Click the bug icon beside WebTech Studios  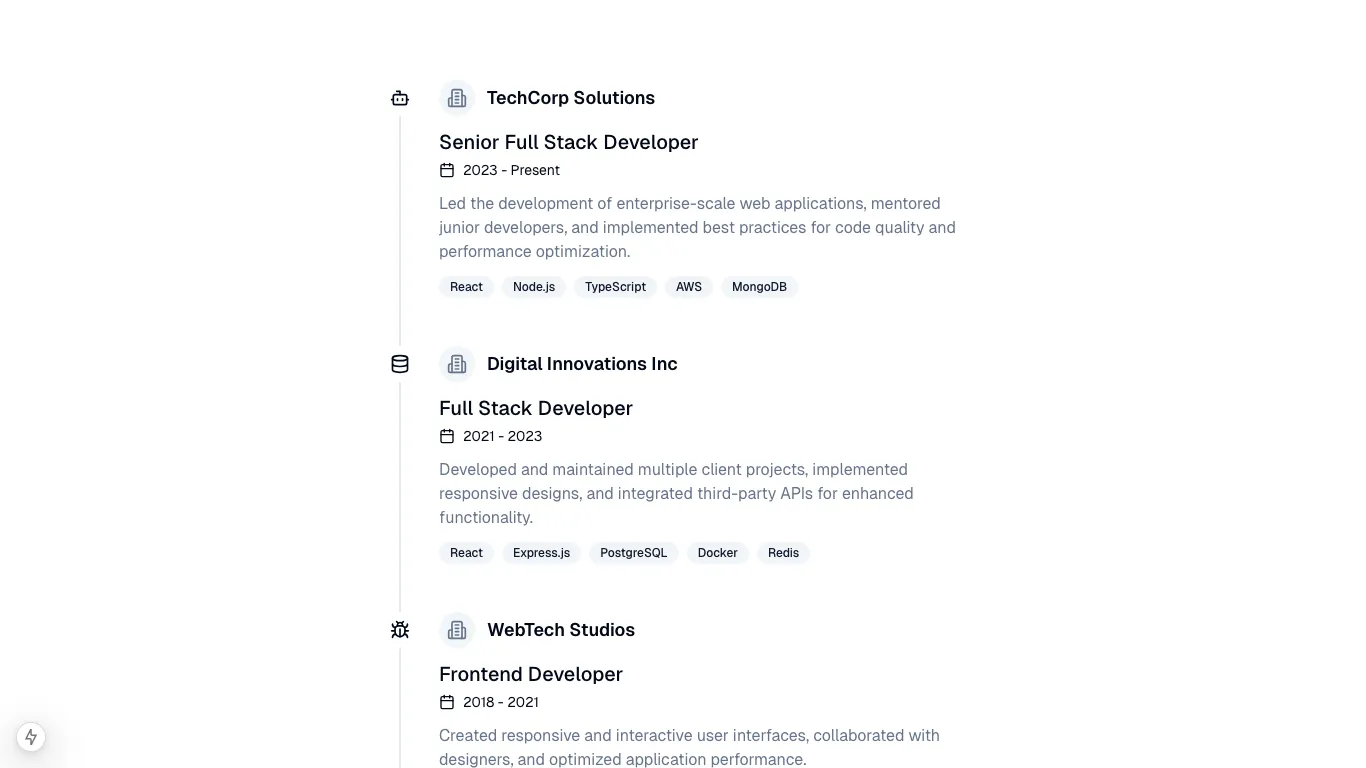click(x=400, y=630)
